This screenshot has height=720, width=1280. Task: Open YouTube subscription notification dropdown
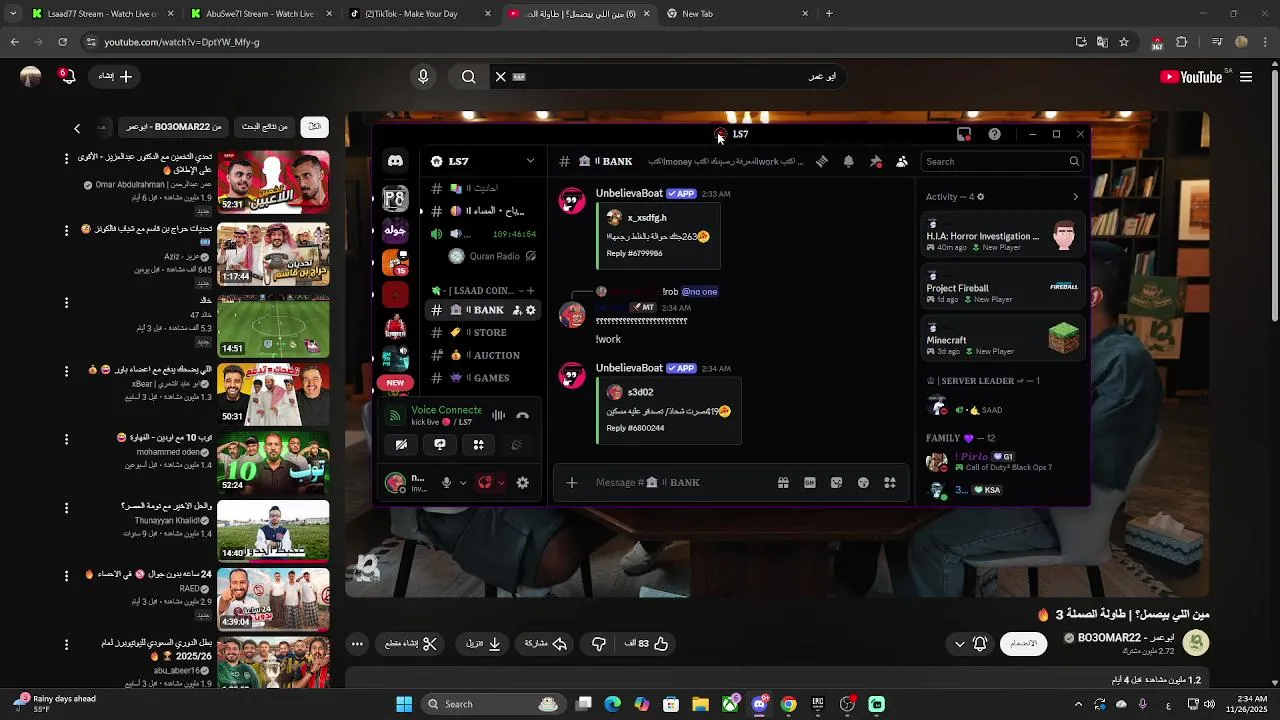pyautogui.click(x=970, y=644)
